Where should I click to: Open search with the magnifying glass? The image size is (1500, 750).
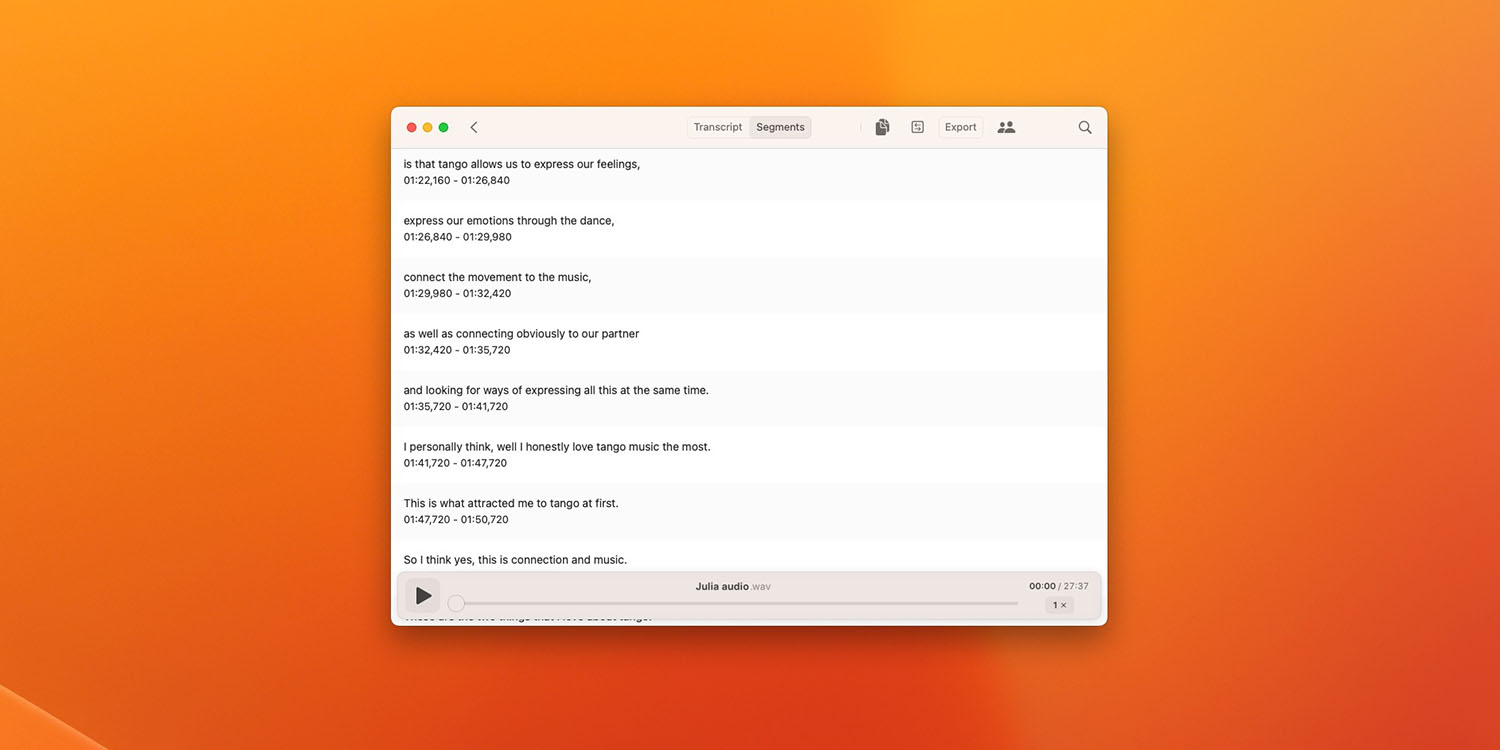1085,127
